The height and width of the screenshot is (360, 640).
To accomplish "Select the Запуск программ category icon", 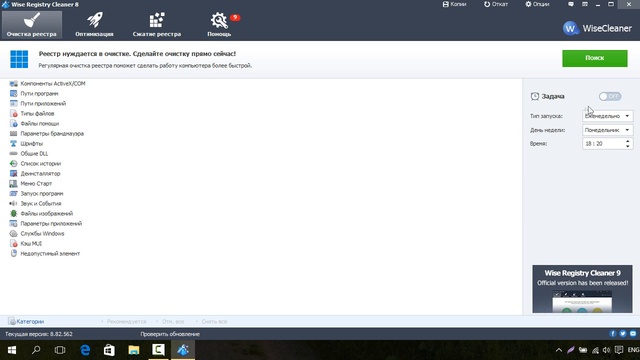I will [x=13, y=193].
